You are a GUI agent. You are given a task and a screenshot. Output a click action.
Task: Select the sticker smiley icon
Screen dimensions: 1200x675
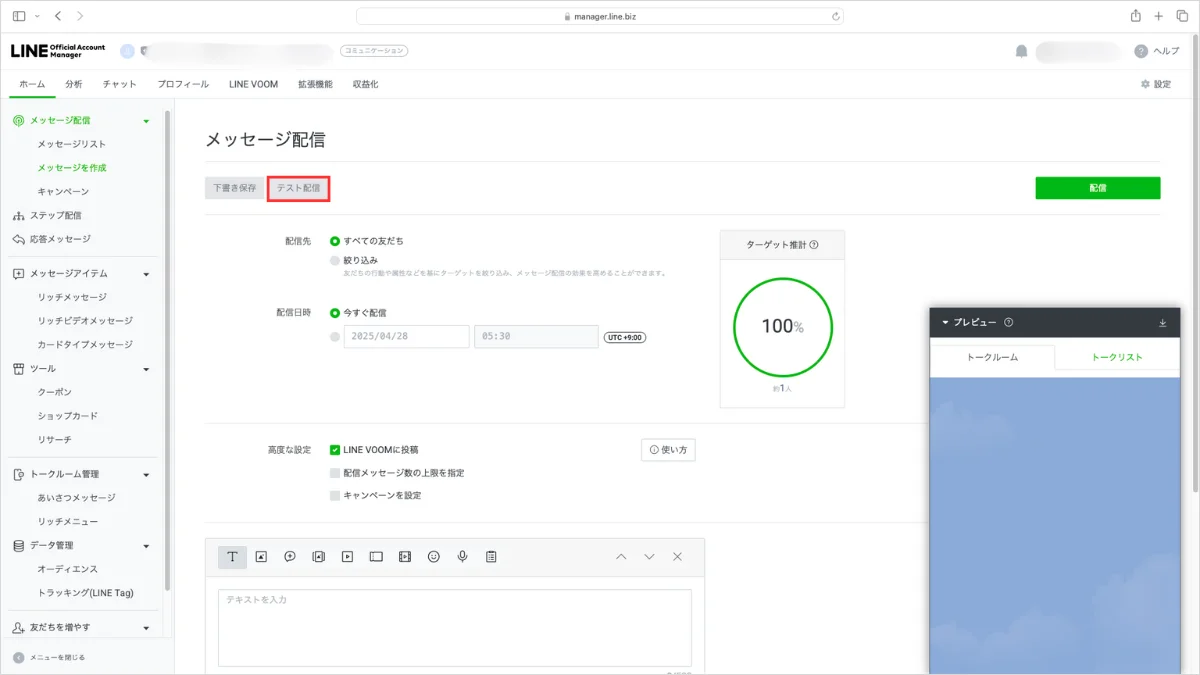434,557
